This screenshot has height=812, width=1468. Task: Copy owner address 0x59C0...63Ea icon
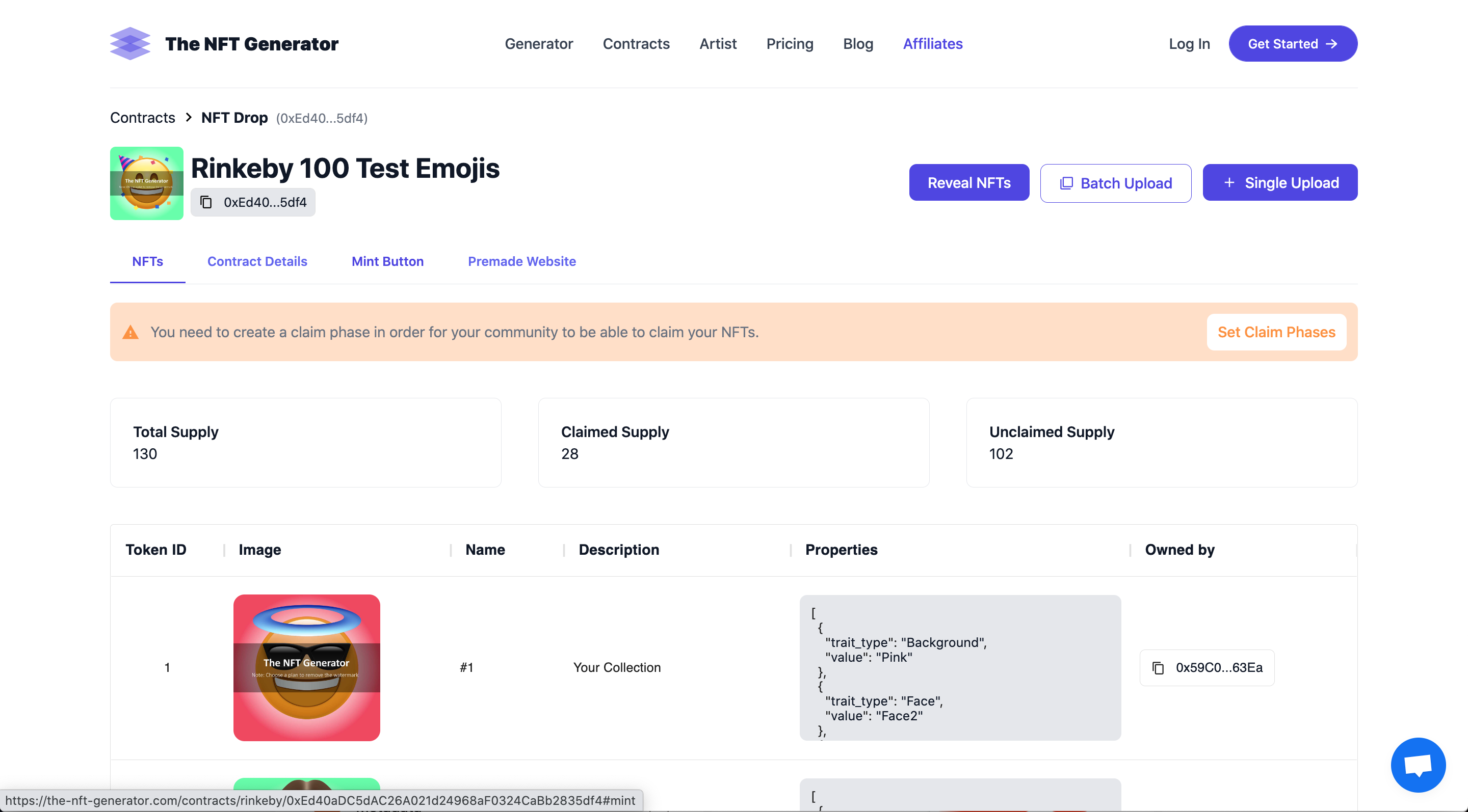(x=1158, y=667)
